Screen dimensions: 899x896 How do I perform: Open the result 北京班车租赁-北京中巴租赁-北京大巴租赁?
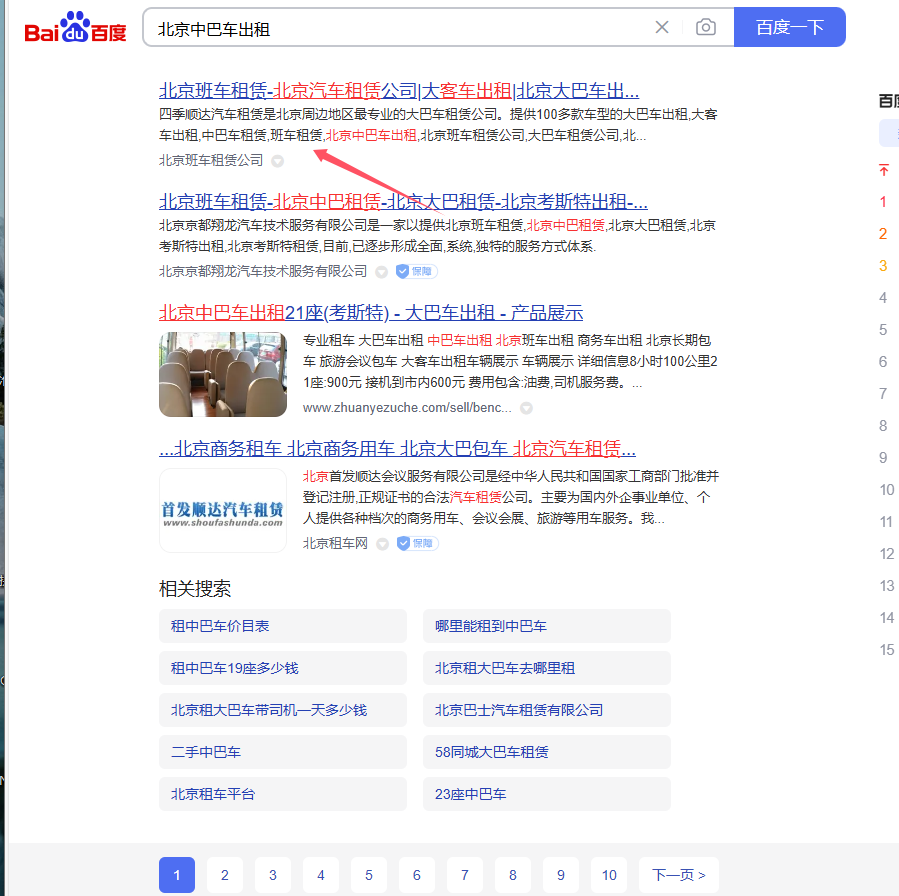pos(403,202)
